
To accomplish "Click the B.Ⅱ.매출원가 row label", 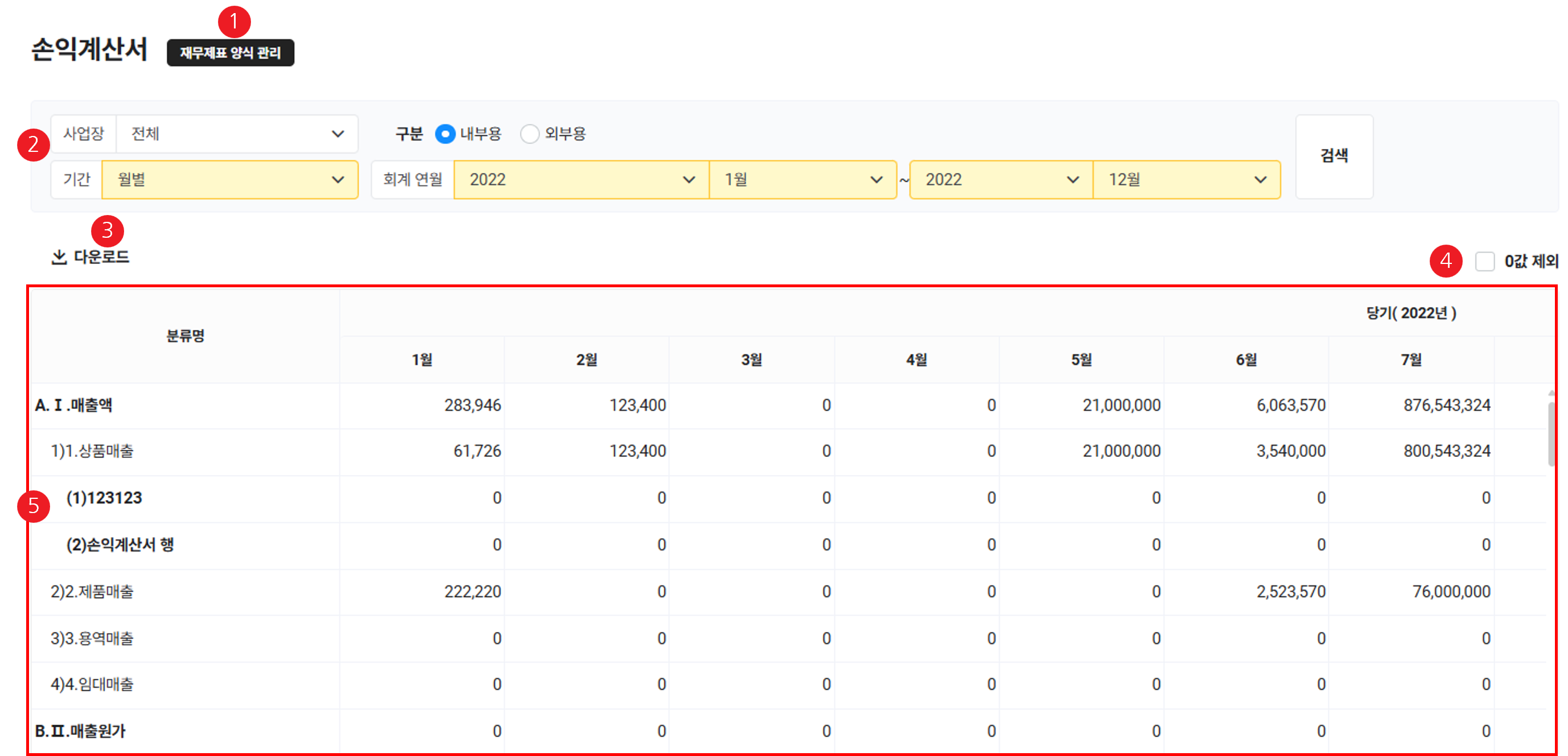I will [80, 731].
